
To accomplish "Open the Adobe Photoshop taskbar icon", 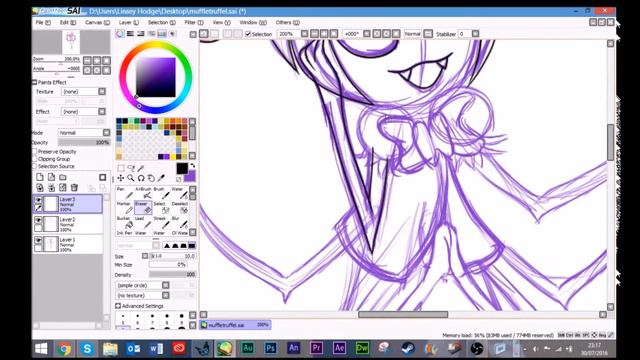I will (270, 348).
